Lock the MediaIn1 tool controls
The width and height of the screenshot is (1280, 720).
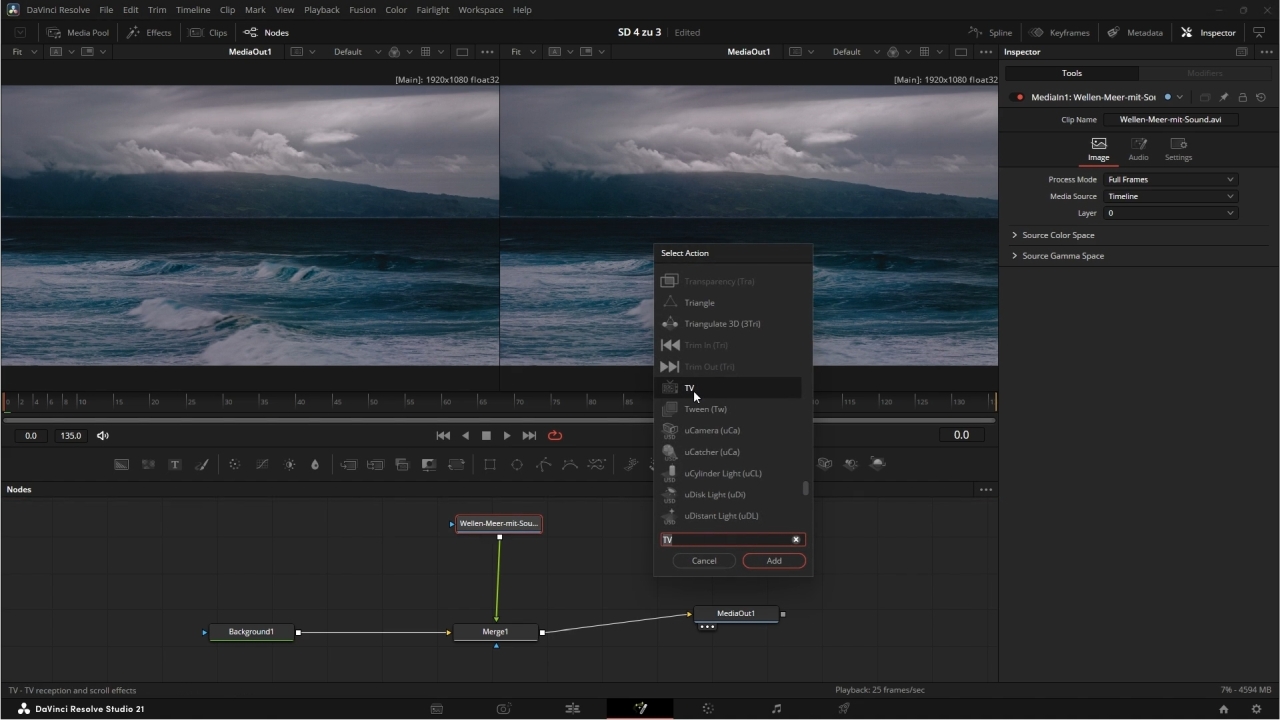[x=1242, y=97]
